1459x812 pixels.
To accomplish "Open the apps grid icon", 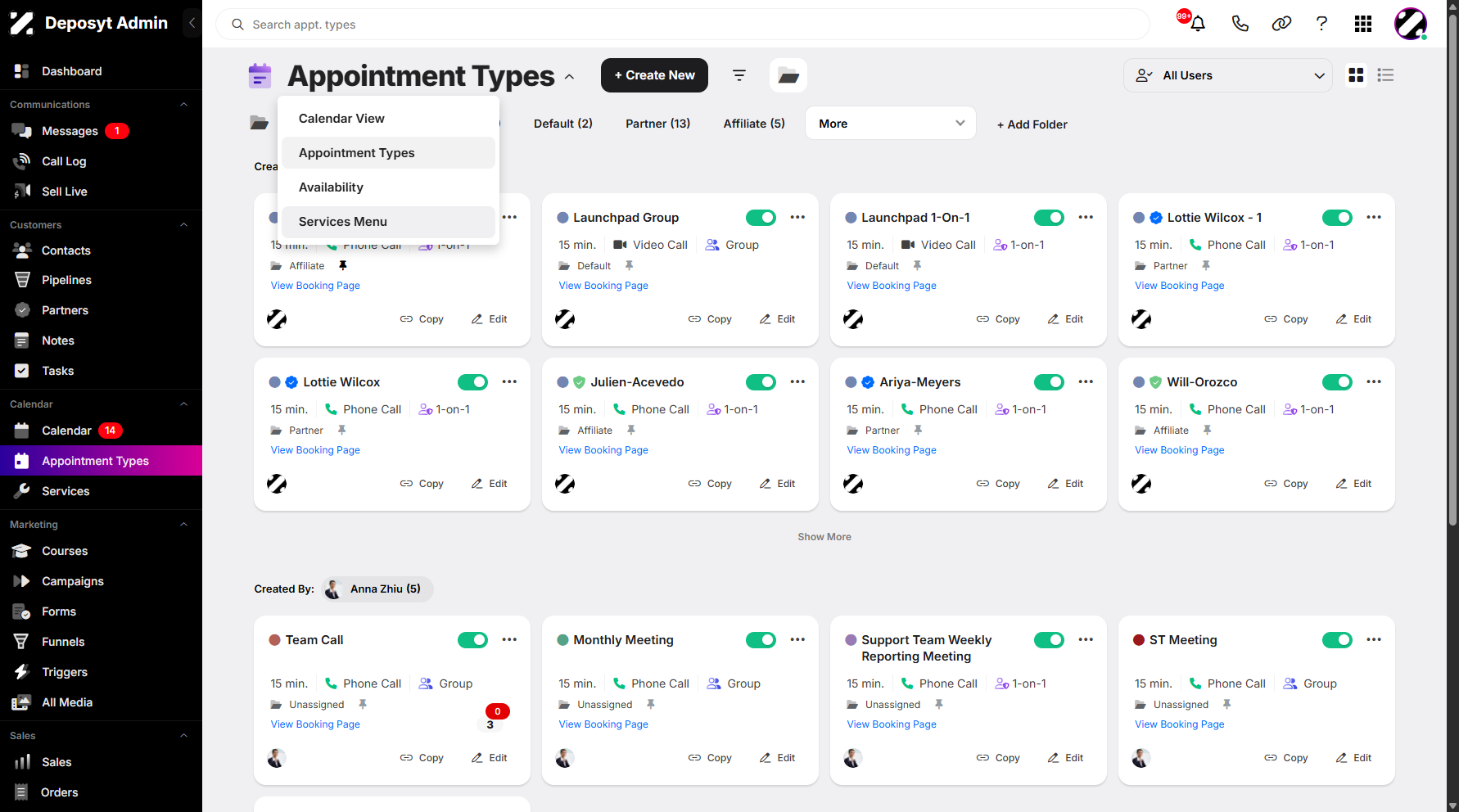I will click(x=1362, y=24).
